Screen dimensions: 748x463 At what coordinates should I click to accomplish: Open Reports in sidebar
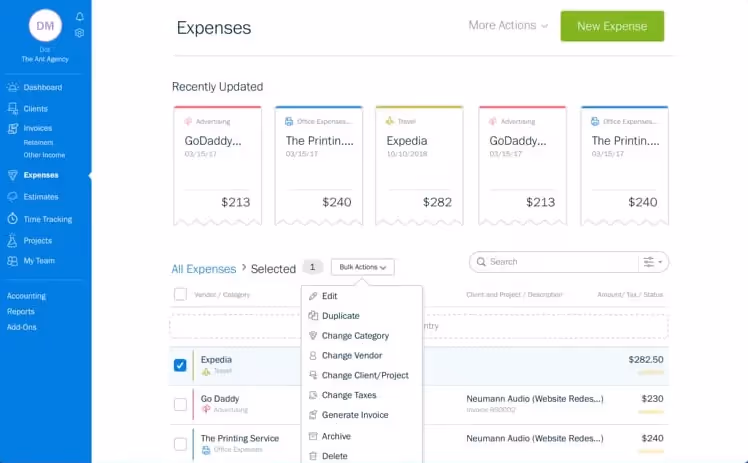21,311
